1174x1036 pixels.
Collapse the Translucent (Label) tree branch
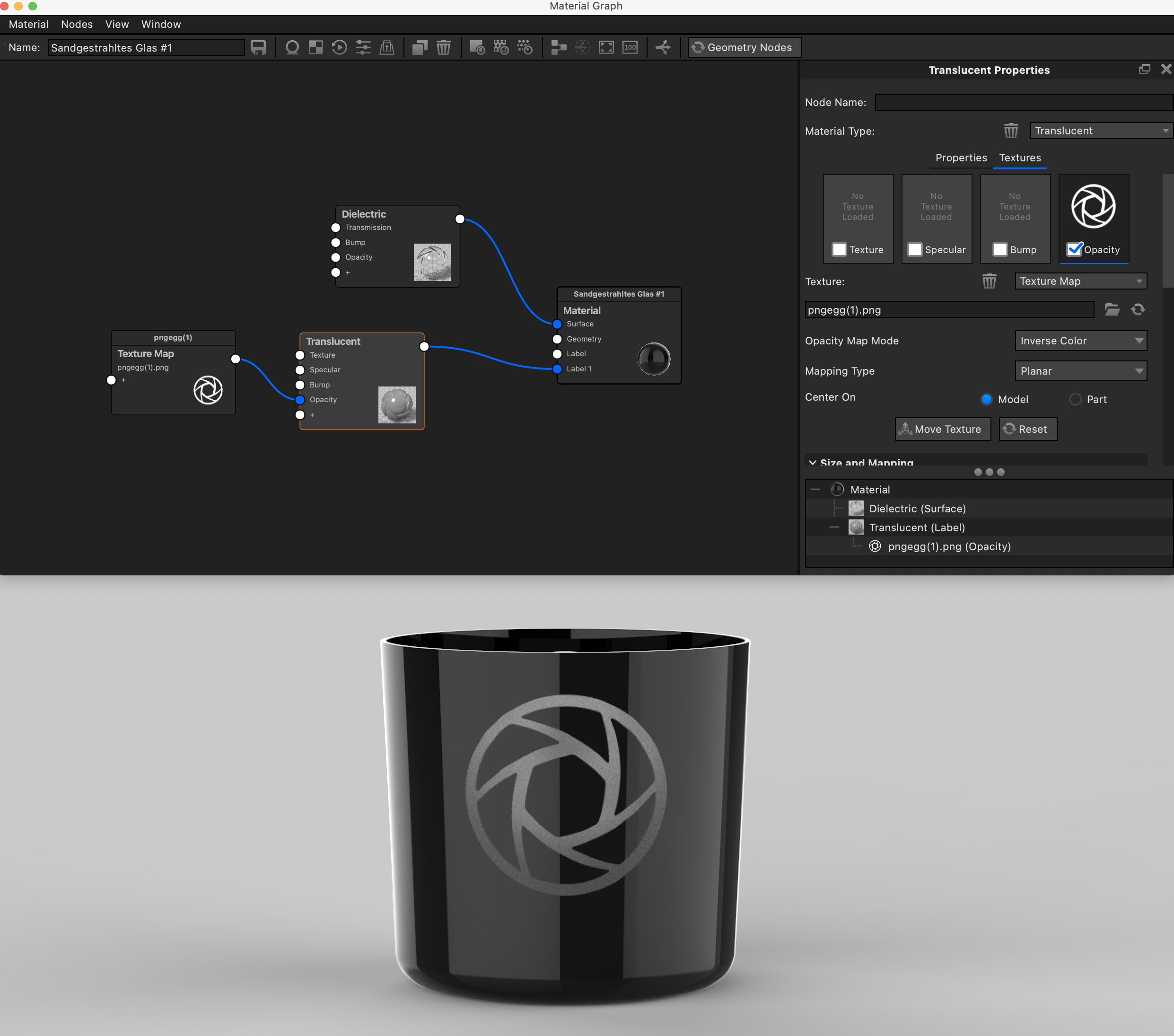tap(834, 527)
